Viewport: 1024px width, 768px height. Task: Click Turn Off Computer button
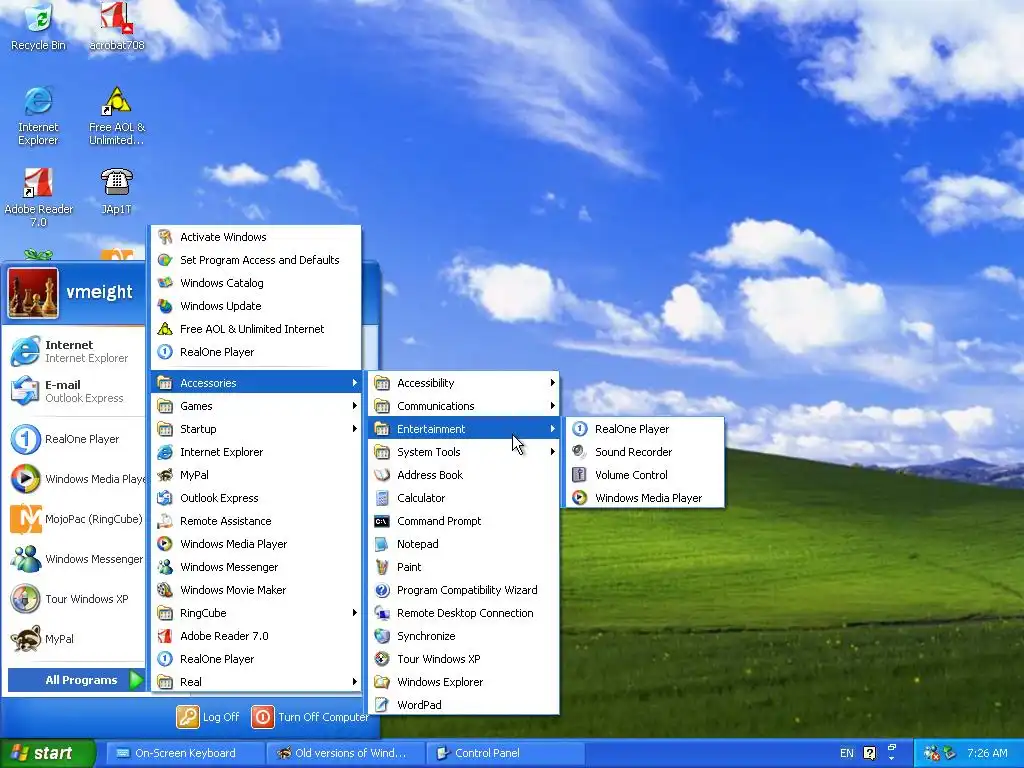pos(310,716)
